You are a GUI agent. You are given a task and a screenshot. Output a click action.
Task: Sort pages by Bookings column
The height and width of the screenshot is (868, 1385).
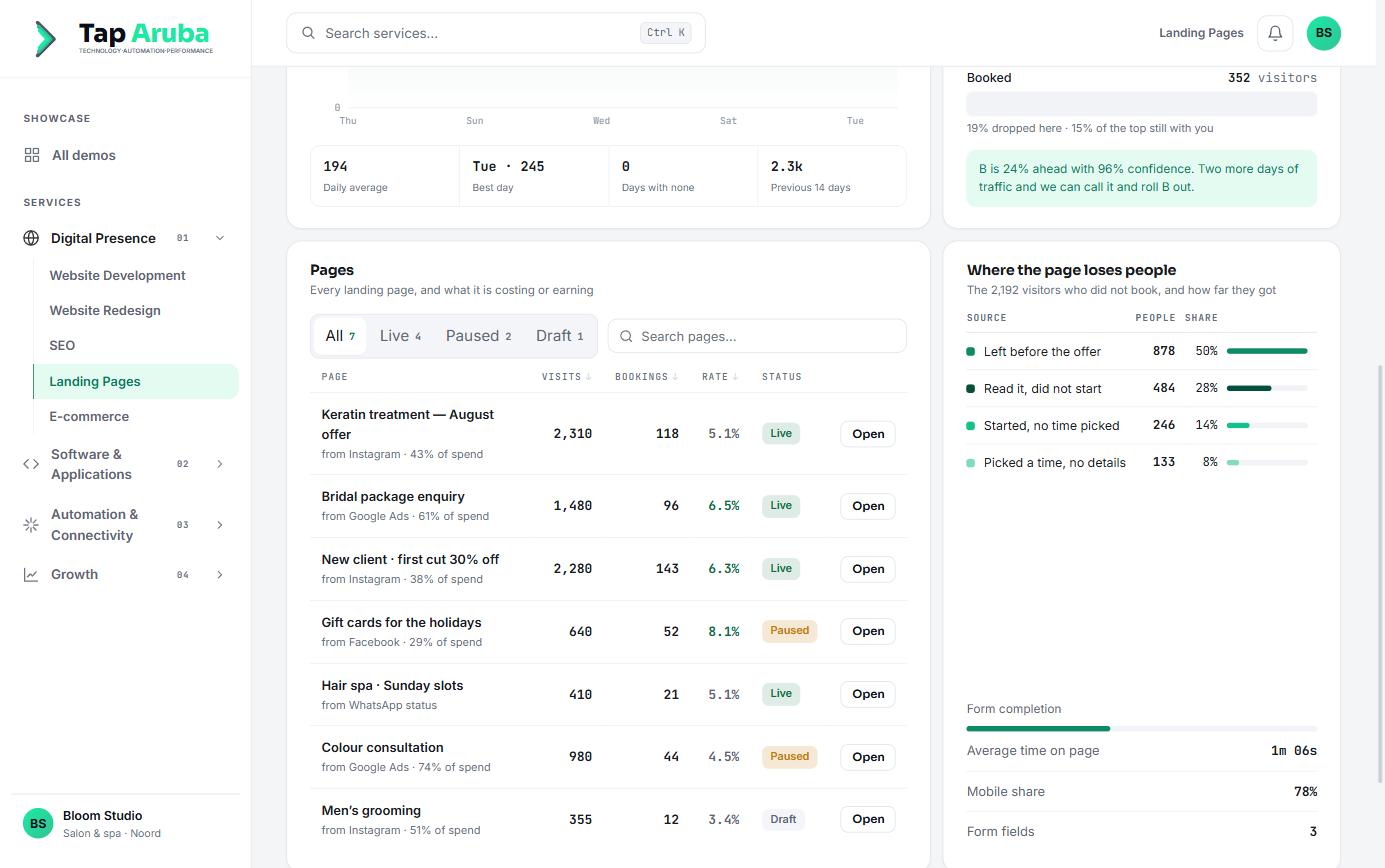click(x=646, y=377)
